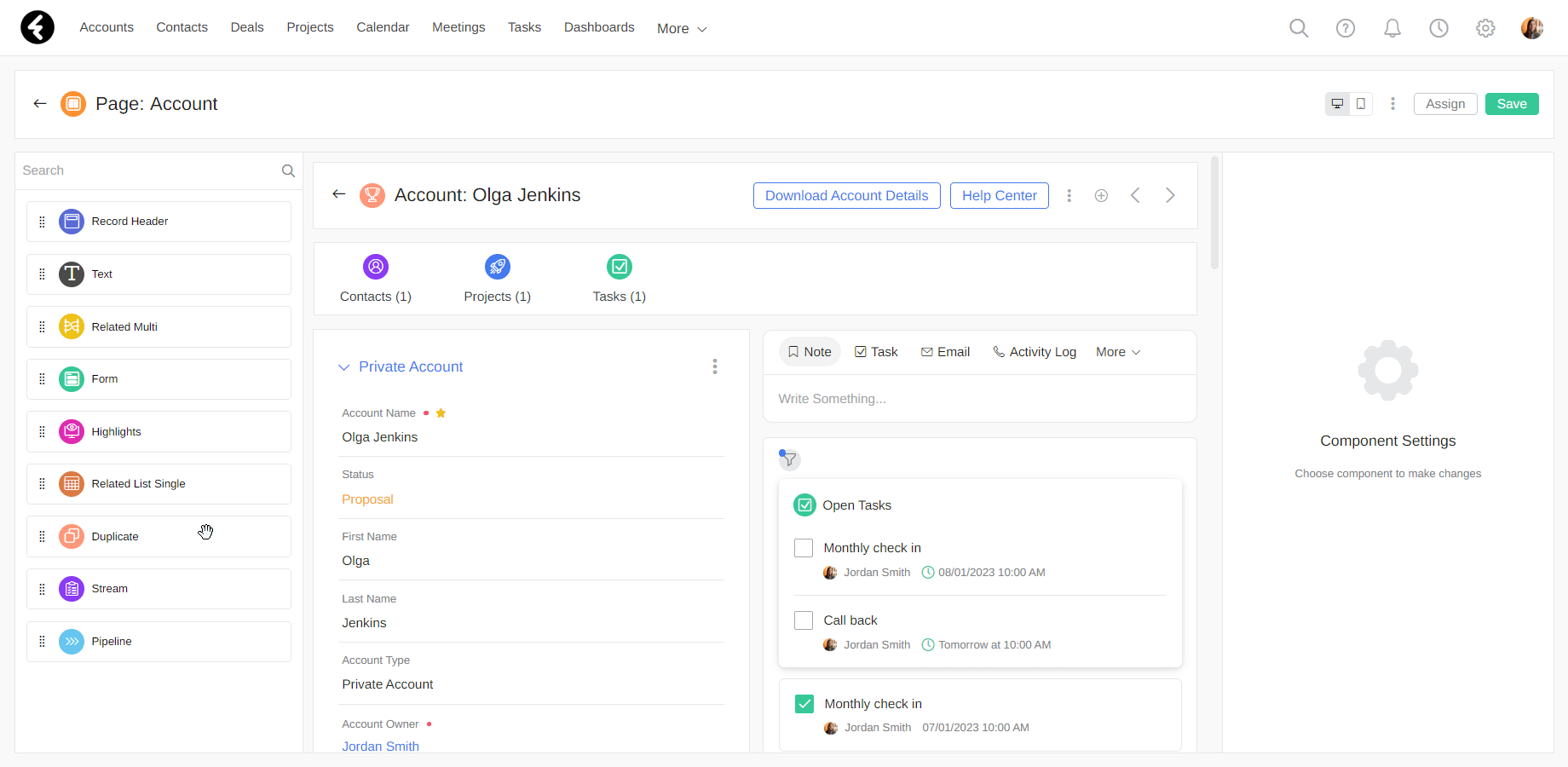Select the Related List Single component
This screenshot has width=1568, height=767.
159,484
